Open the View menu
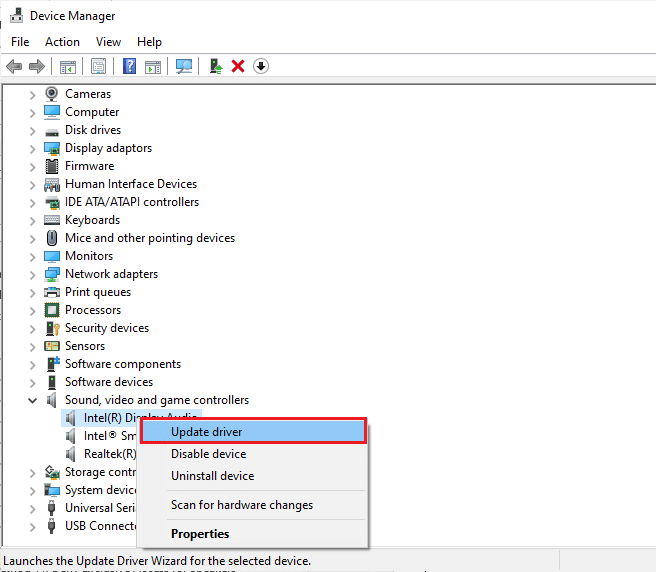The image size is (656, 572). click(x=108, y=42)
